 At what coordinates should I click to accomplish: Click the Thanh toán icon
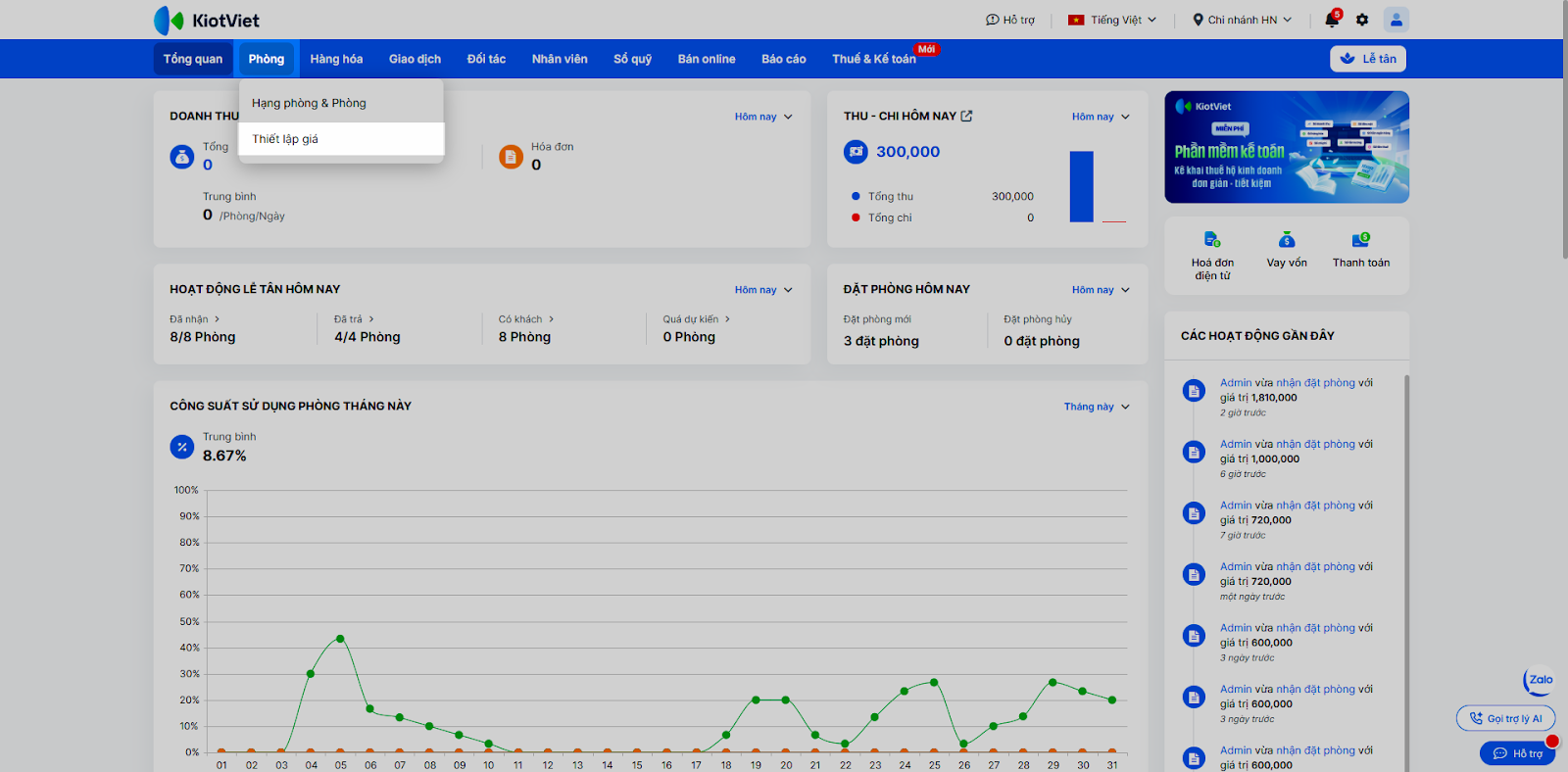1361,239
